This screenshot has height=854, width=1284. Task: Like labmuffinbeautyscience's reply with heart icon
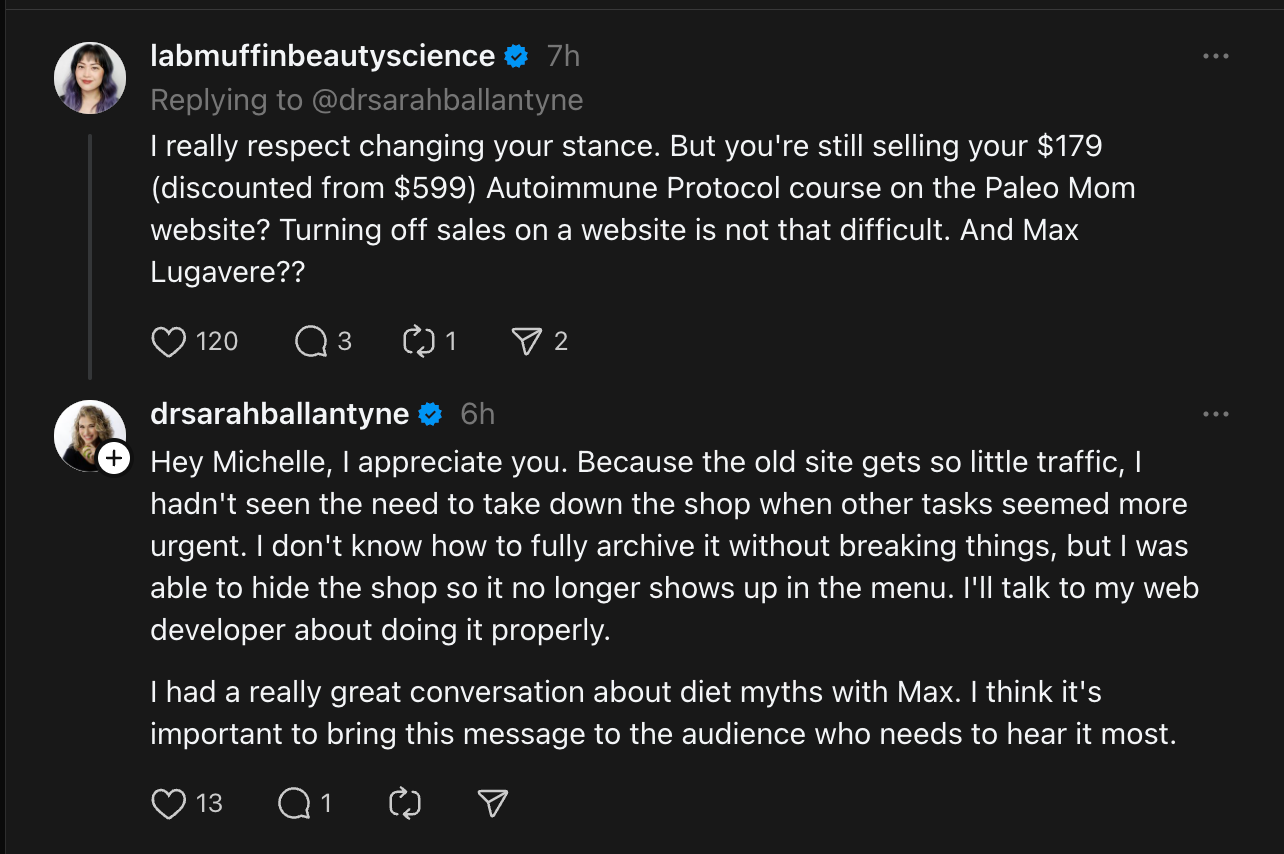pyautogui.click(x=169, y=342)
